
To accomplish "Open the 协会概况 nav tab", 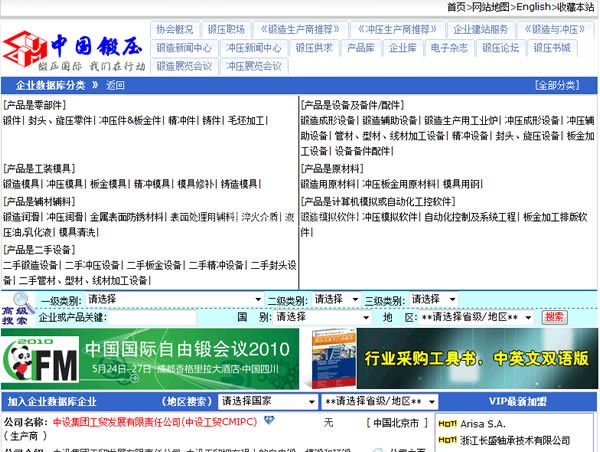I will pos(174,29).
